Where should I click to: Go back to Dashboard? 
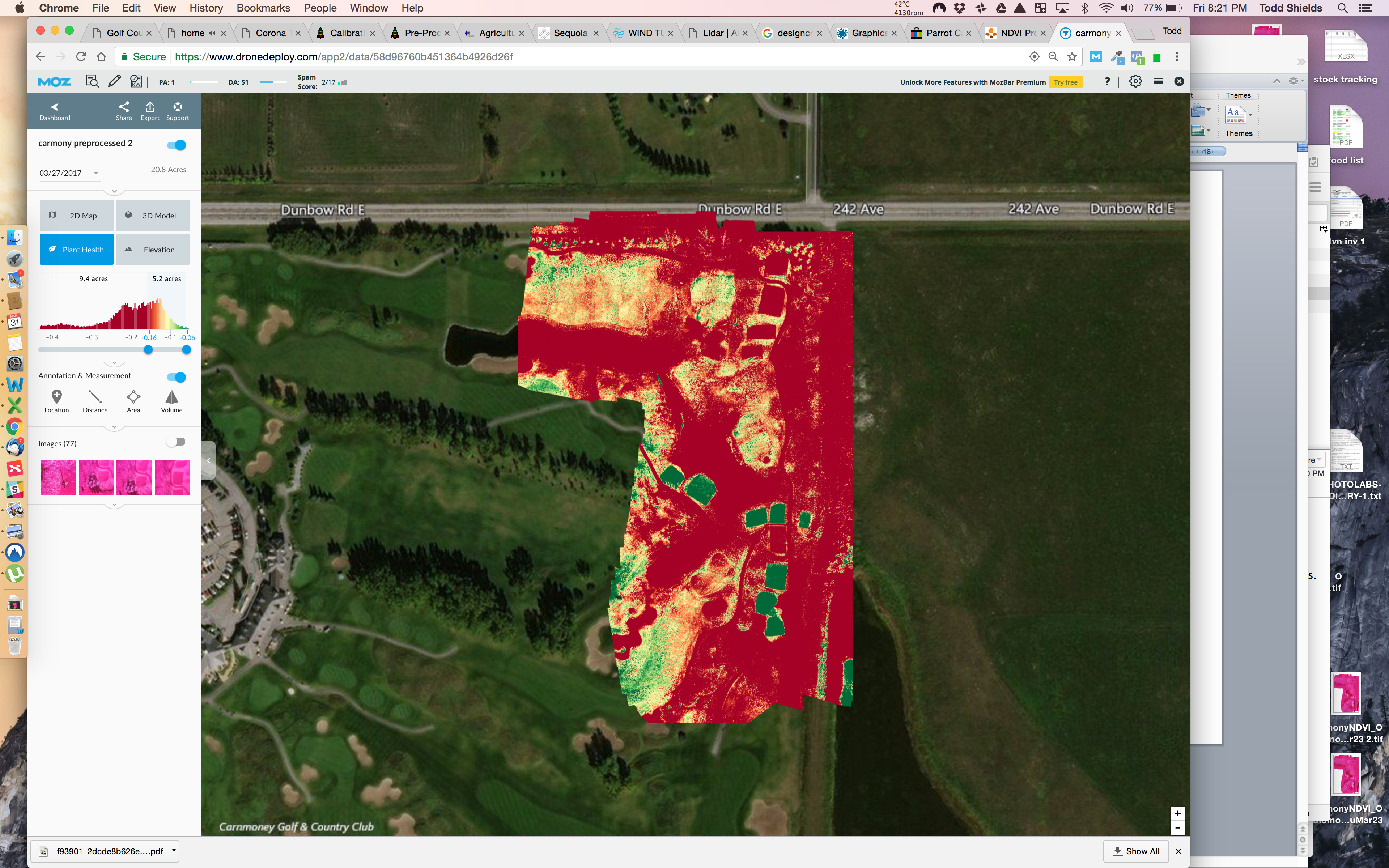55,111
